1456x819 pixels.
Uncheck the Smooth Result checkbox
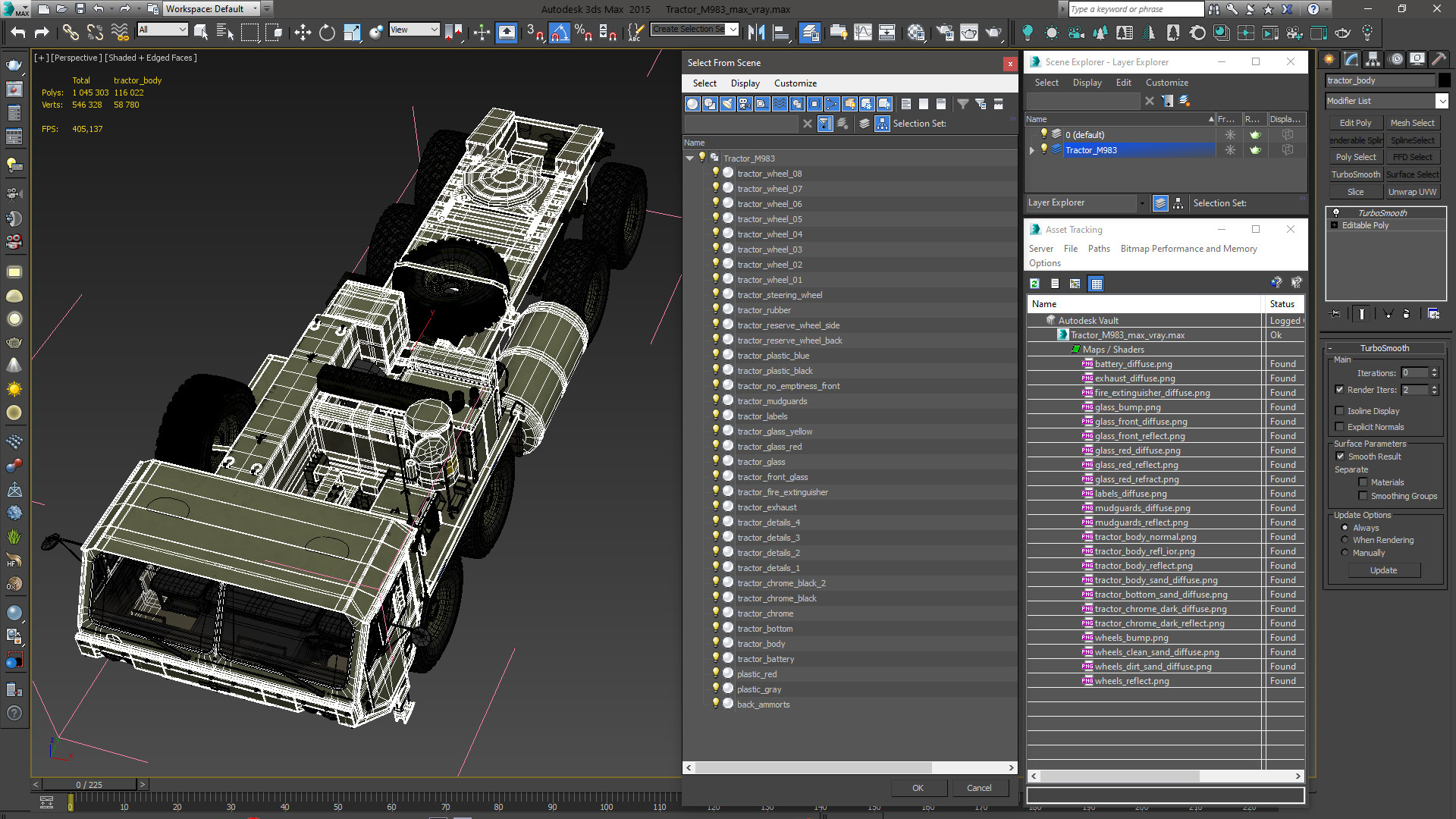(1340, 457)
